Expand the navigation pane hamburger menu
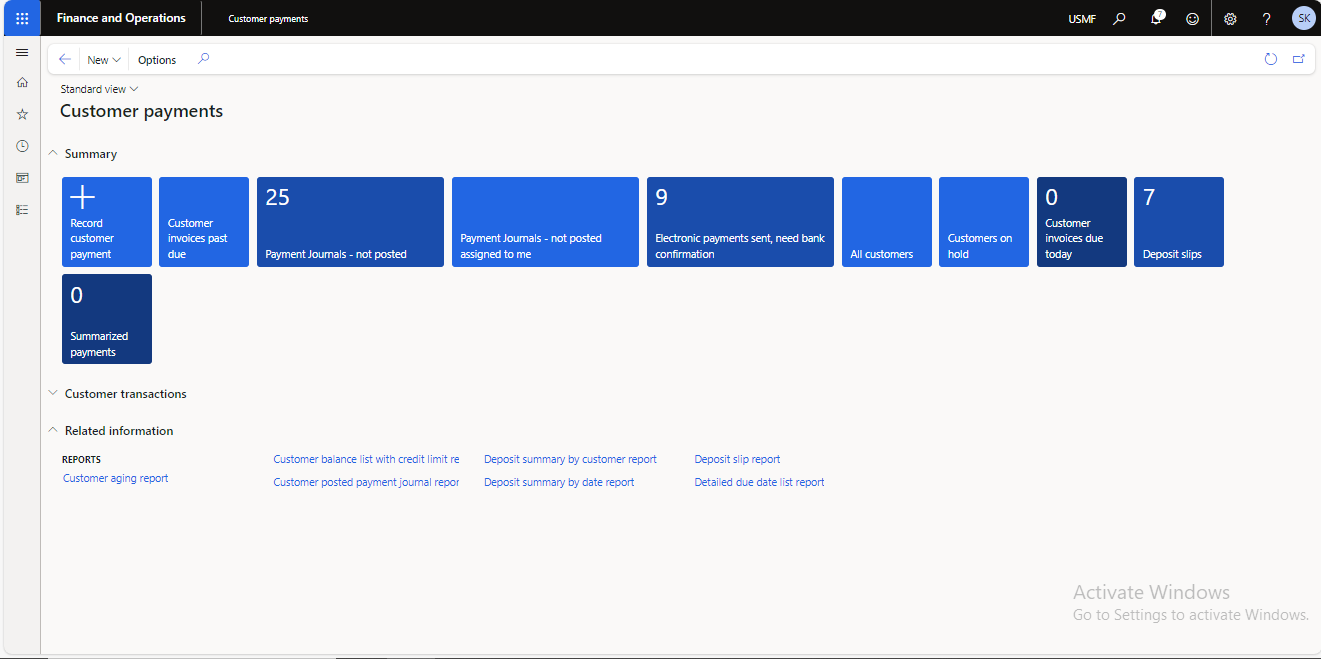Image resolution: width=1321 pixels, height=659 pixels. coord(22,52)
